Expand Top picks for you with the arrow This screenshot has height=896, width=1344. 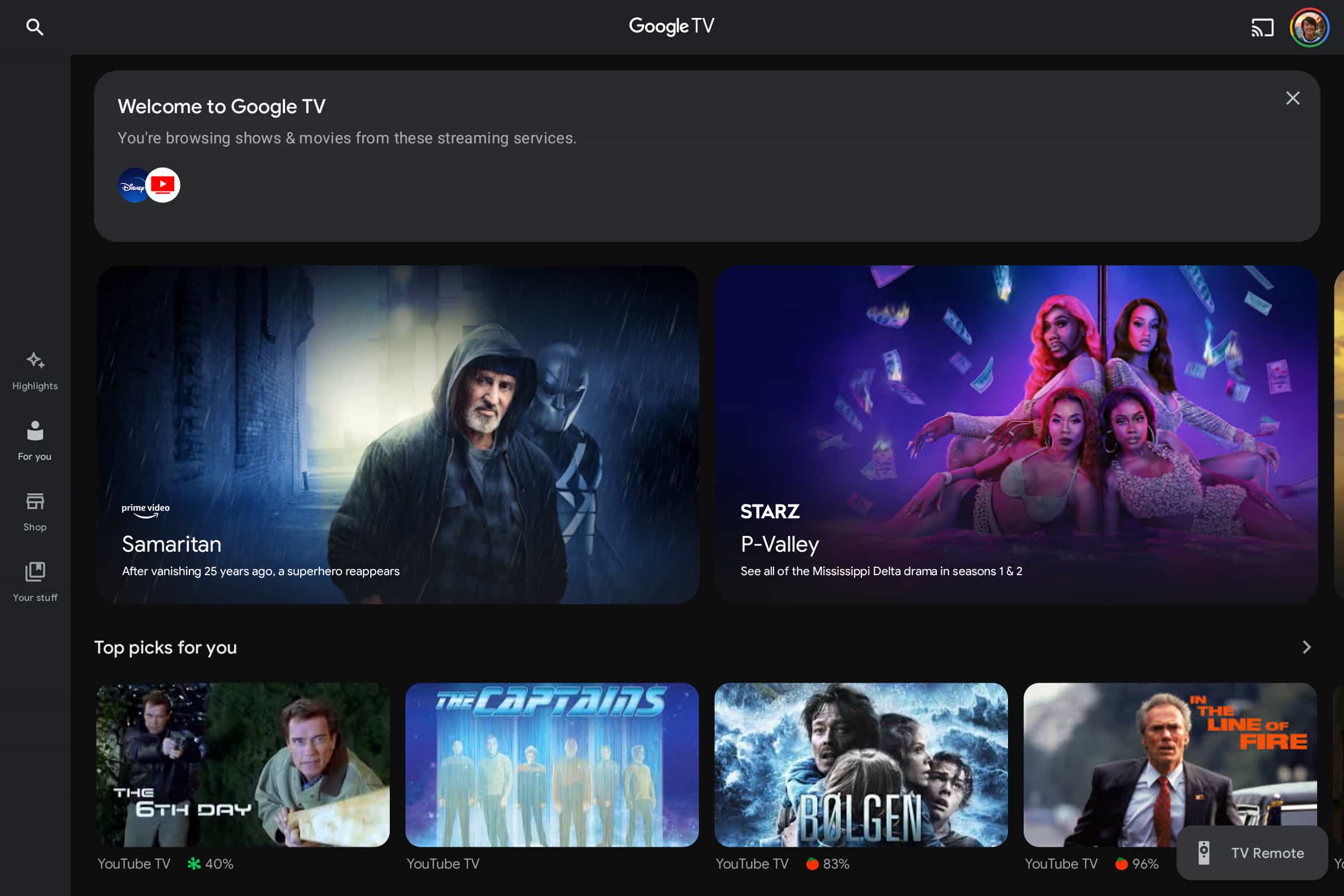pos(1306,647)
